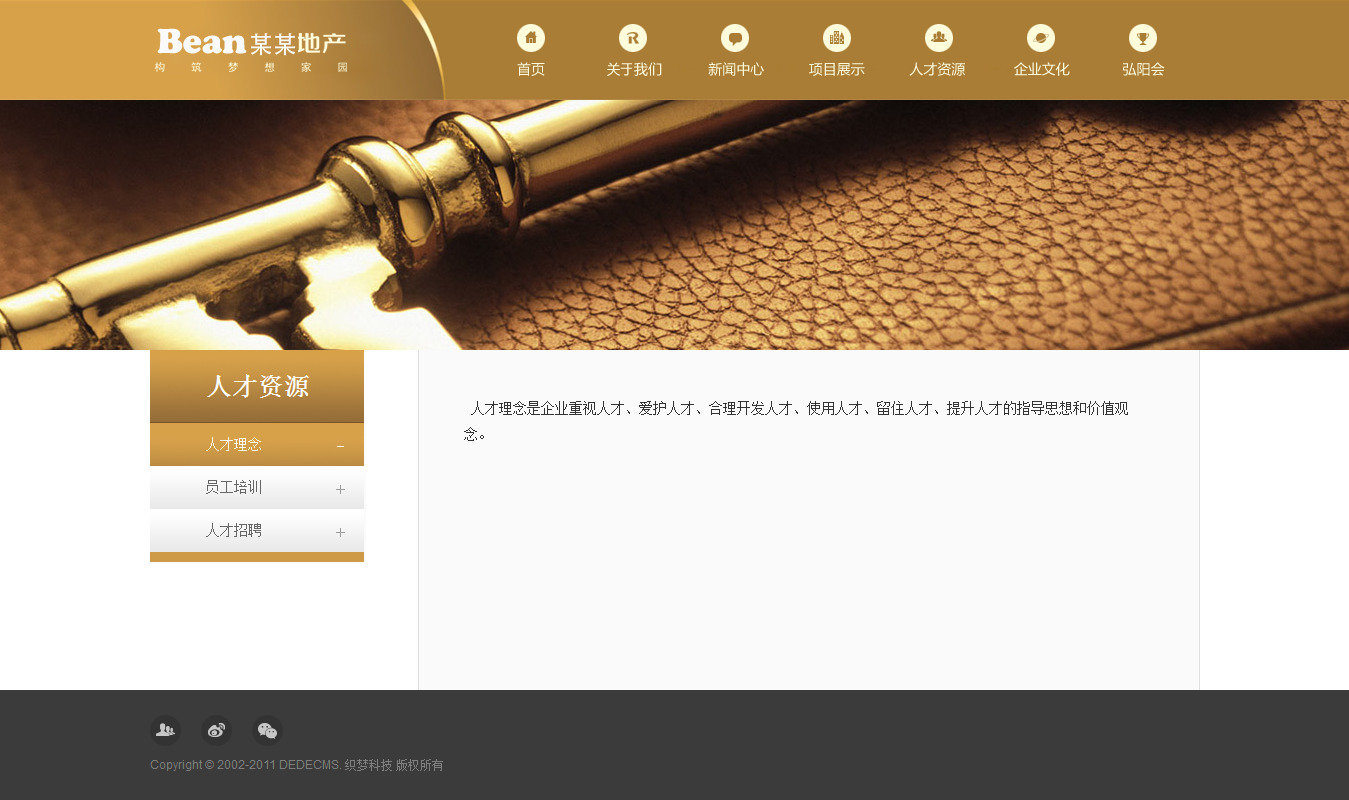Open the Weibo icon in the footer
Image resolution: width=1349 pixels, height=800 pixels.
coord(216,731)
